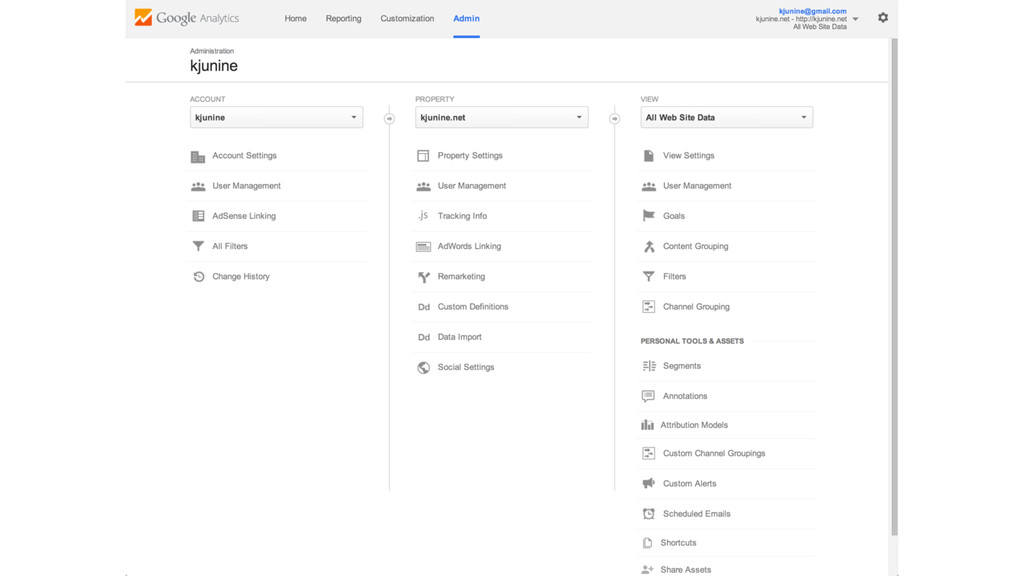Click the Content Grouping icon

click(648, 246)
